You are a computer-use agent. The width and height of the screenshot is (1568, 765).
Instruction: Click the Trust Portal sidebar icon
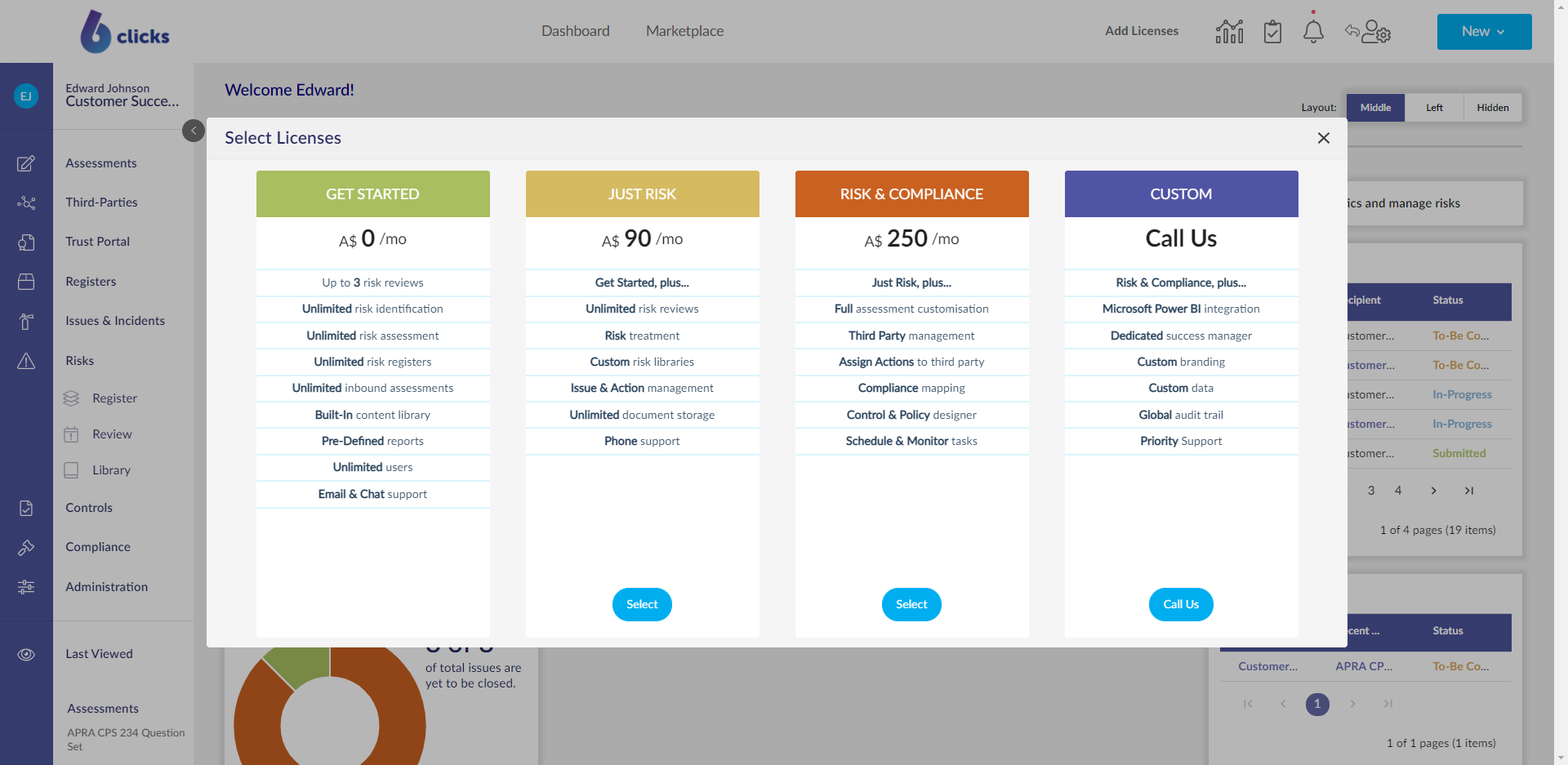coord(26,242)
